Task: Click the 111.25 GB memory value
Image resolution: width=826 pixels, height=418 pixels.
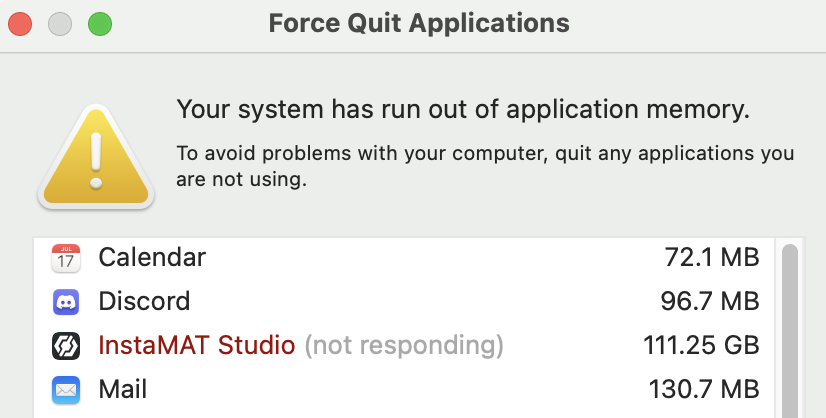Action: [701, 345]
